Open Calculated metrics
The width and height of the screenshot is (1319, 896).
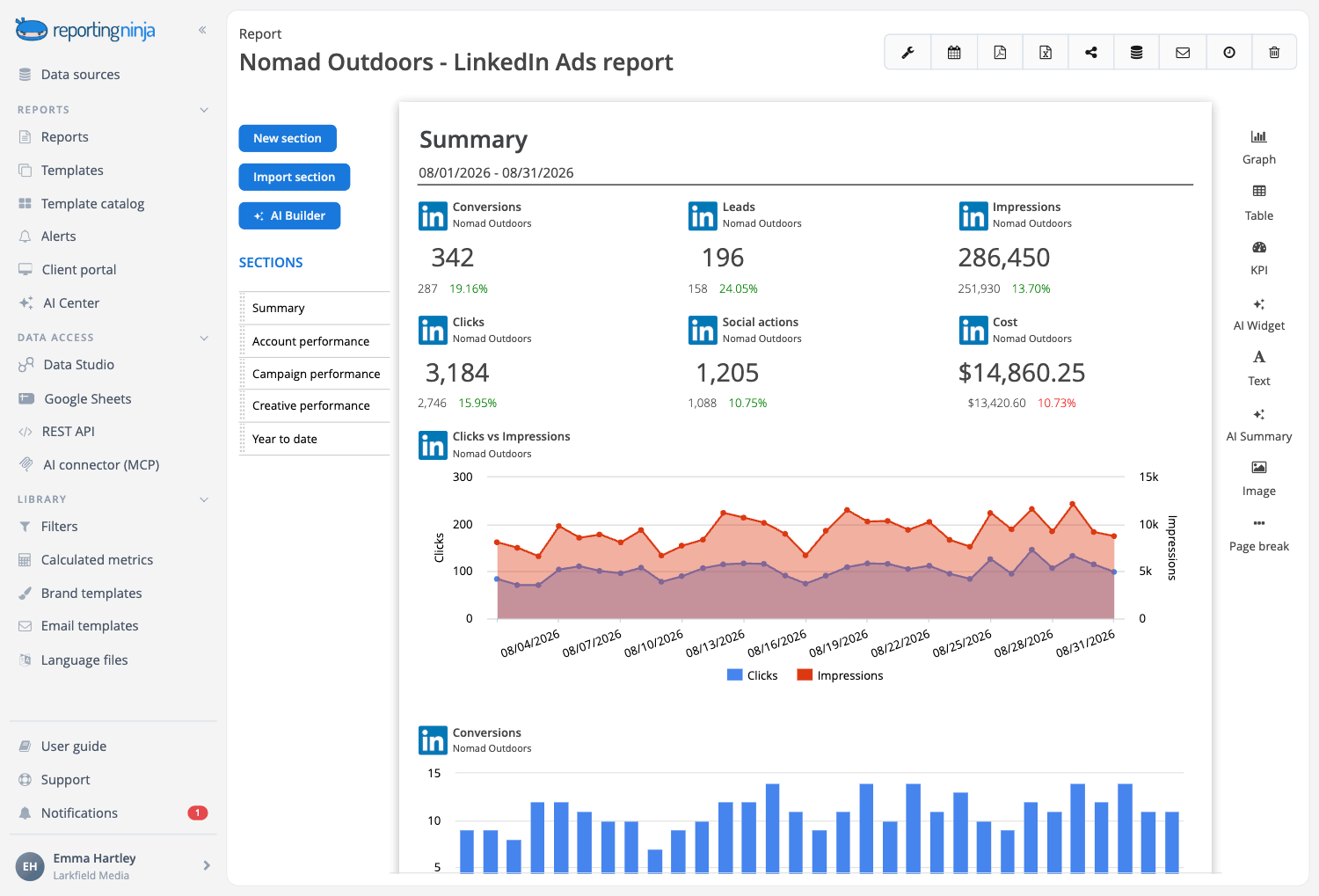[x=97, y=560]
